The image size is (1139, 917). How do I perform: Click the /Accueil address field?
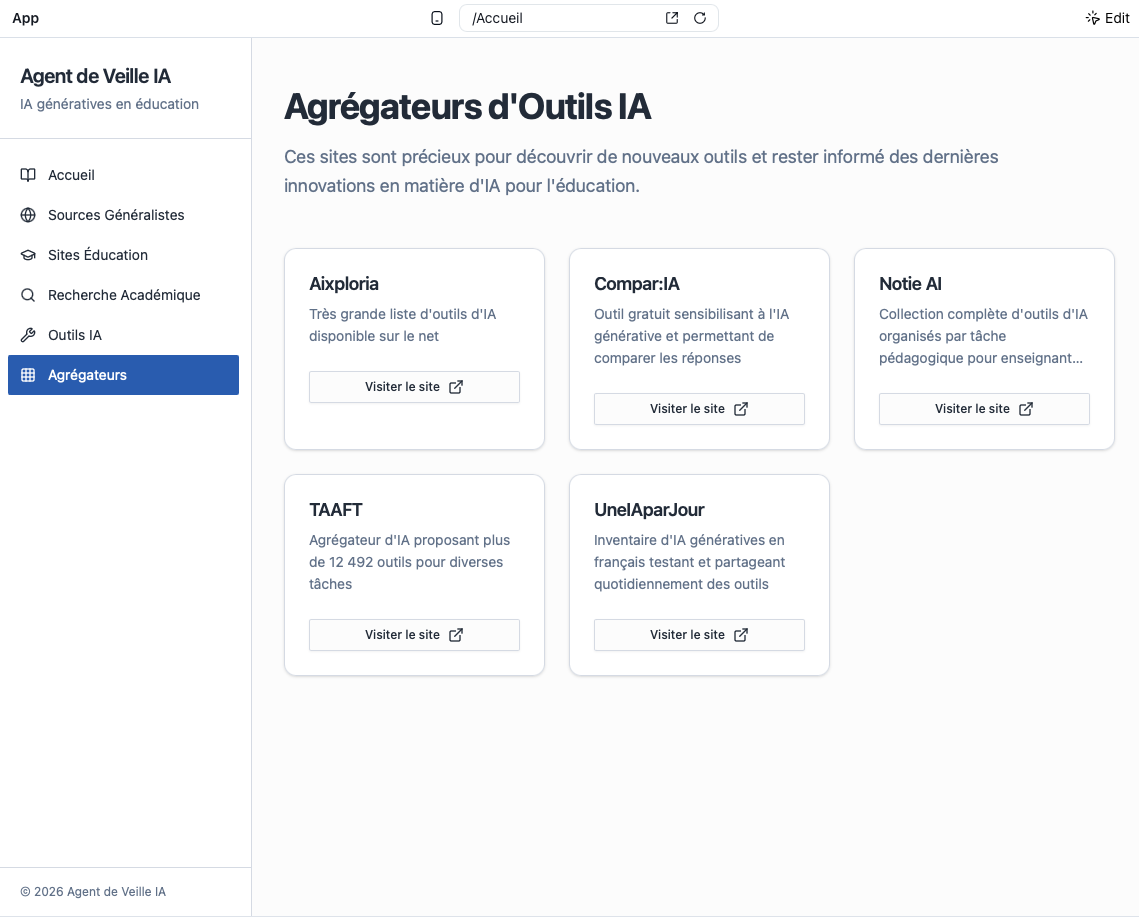(560, 18)
